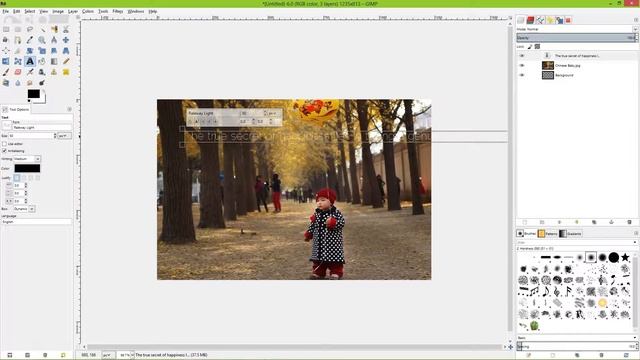Open the Tool Options panel menu arrow
Screen dimensions: 640x360
[x=69, y=109]
